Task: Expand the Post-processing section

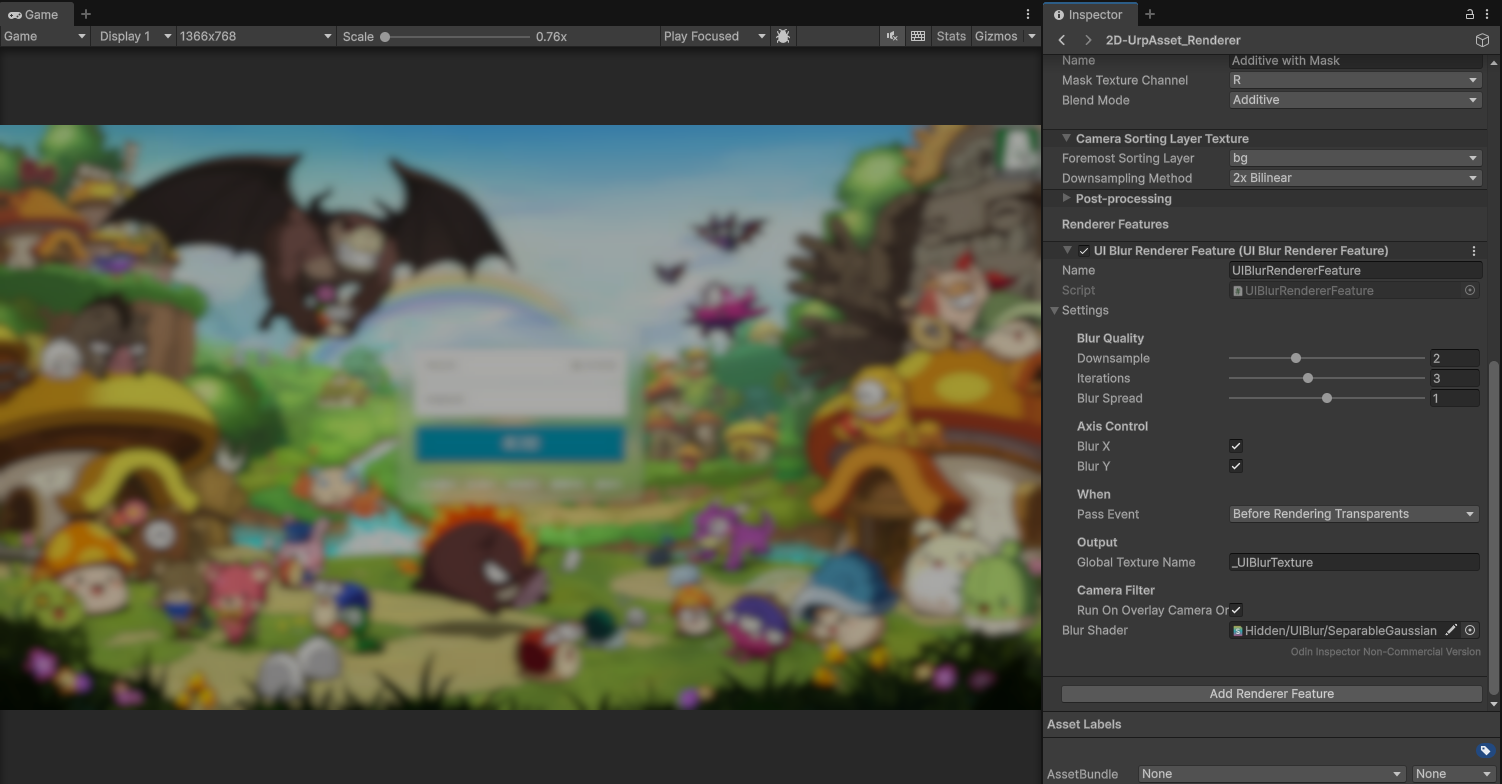Action: click(x=1066, y=199)
